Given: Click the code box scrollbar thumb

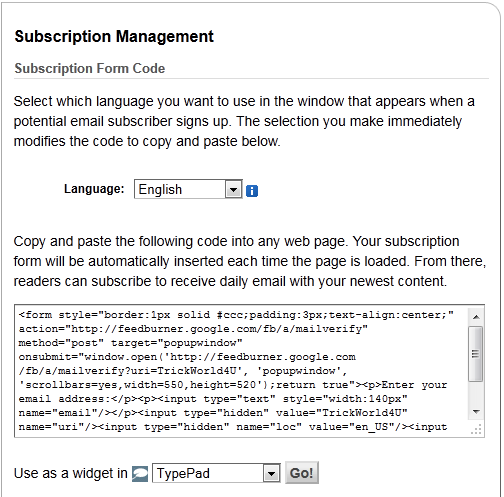Looking at the screenshot, I should tap(476, 354).
